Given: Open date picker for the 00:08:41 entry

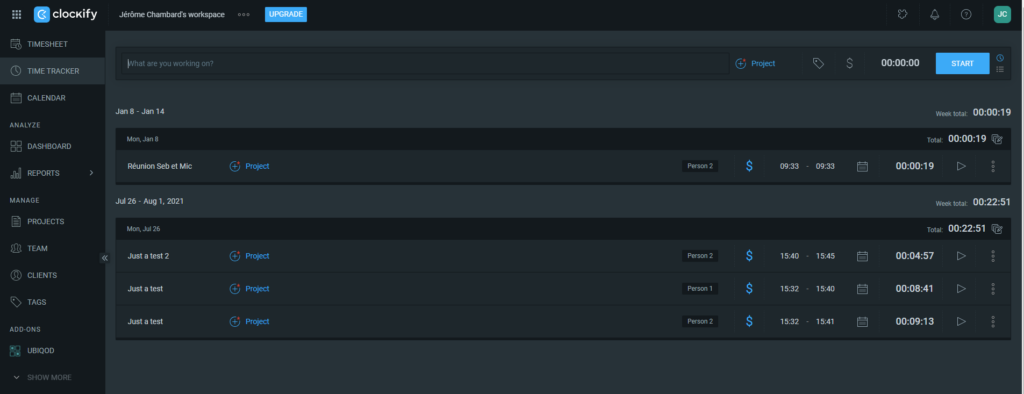Looking at the screenshot, I should [x=862, y=289].
